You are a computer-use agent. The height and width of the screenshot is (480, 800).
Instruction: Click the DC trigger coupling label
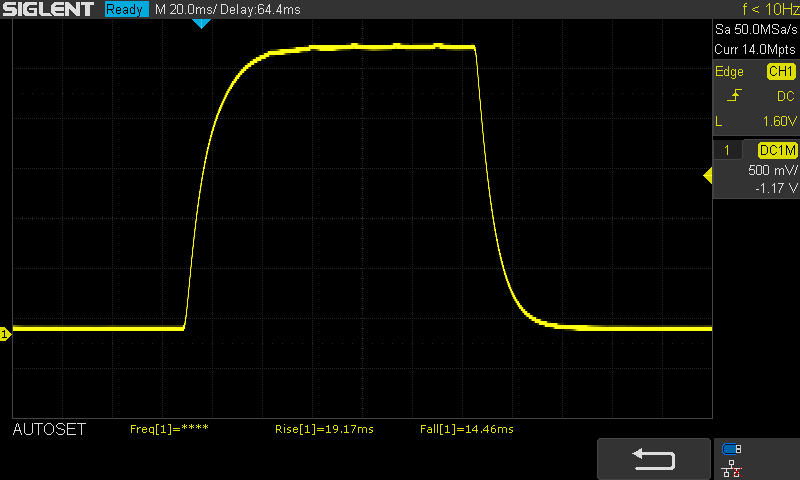point(786,96)
